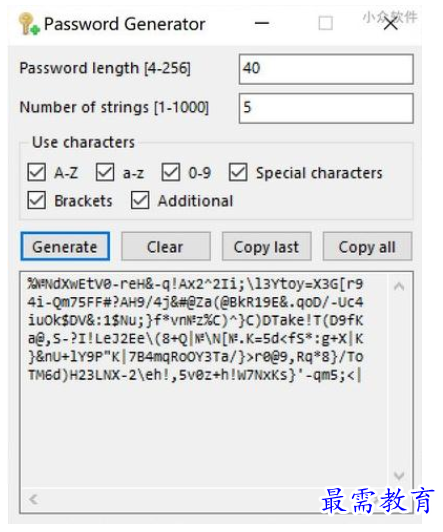
Task: Uncheck the Brackets checkbox
Action: (37, 200)
